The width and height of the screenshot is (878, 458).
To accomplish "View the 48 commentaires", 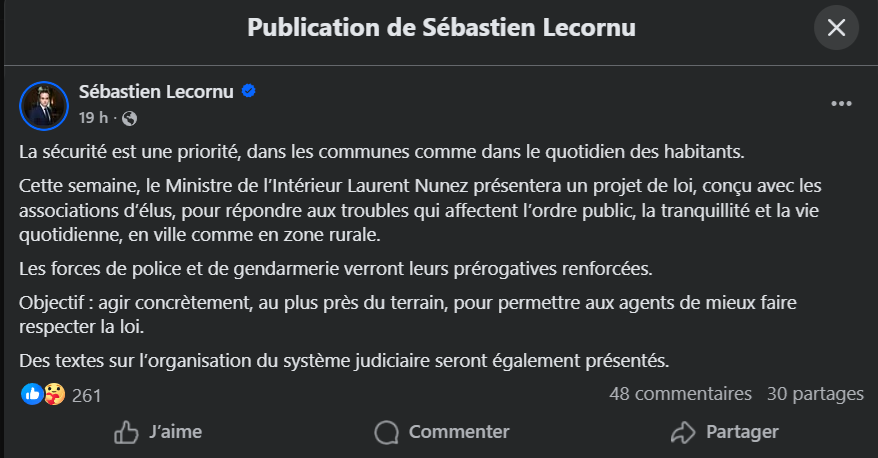I will click(680, 394).
